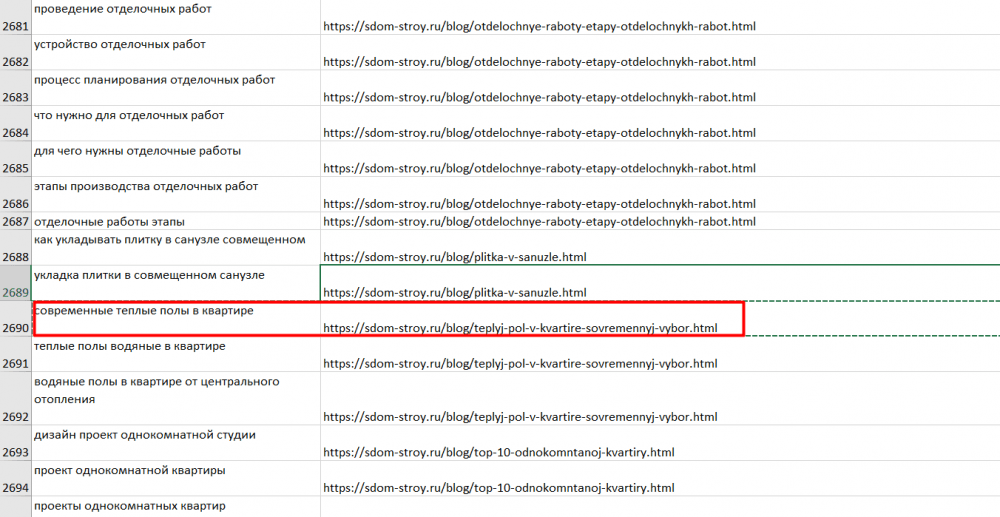The height and width of the screenshot is (517, 1000).
Task: Select entire row via header 2694
Action: click(x=15, y=478)
